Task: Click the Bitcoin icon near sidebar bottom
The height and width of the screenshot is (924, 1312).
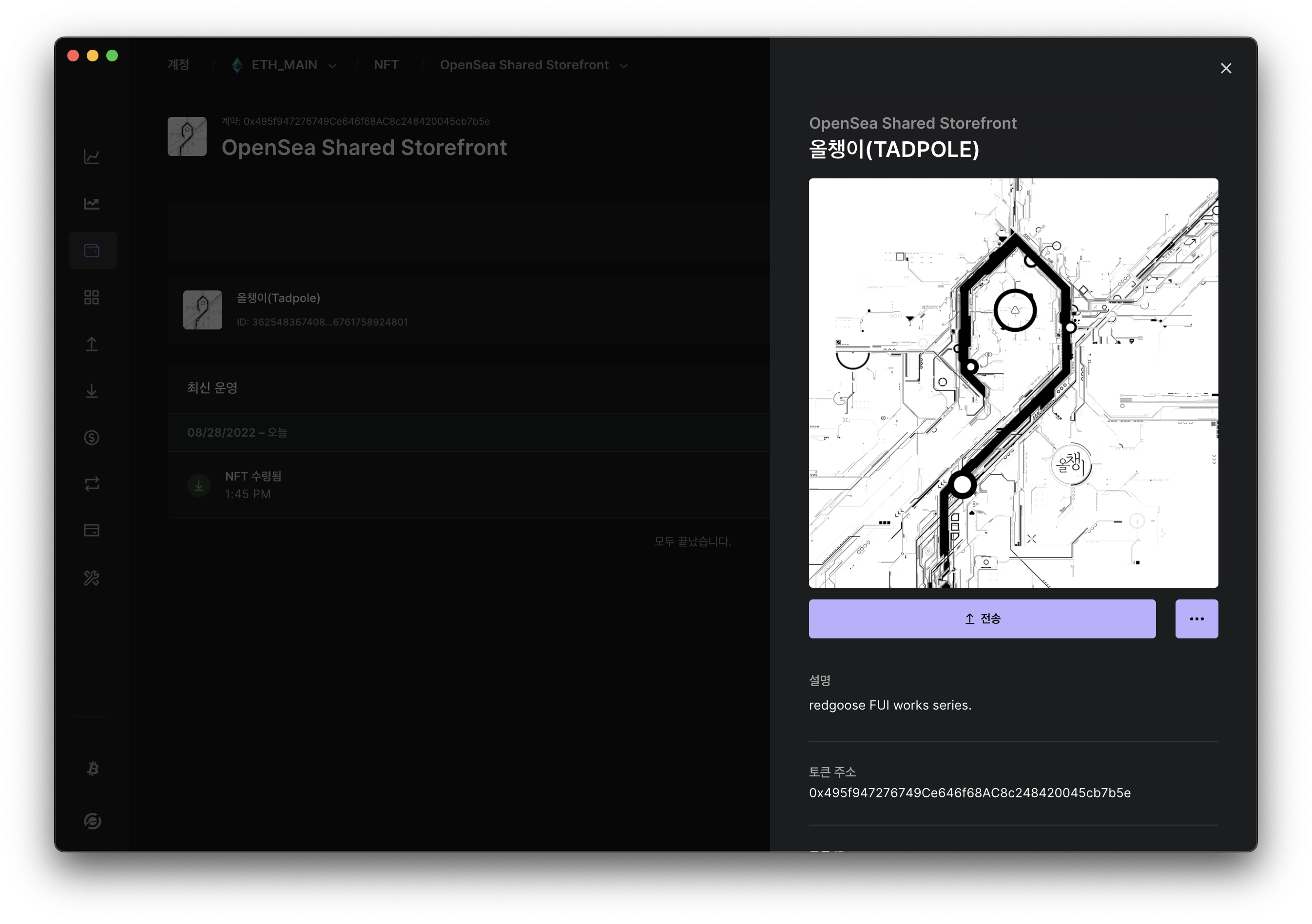Action: [93, 769]
